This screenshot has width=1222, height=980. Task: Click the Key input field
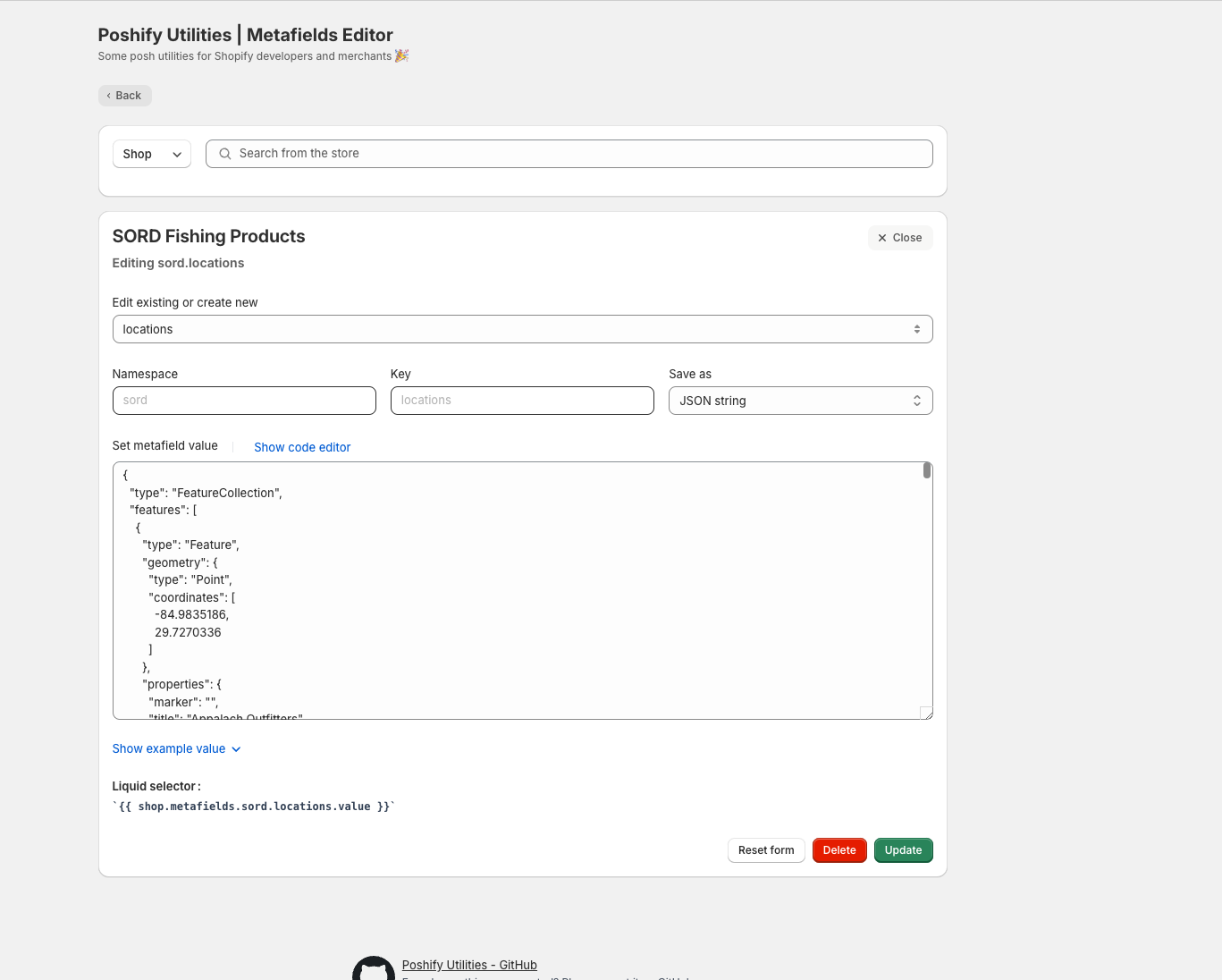[522, 401]
